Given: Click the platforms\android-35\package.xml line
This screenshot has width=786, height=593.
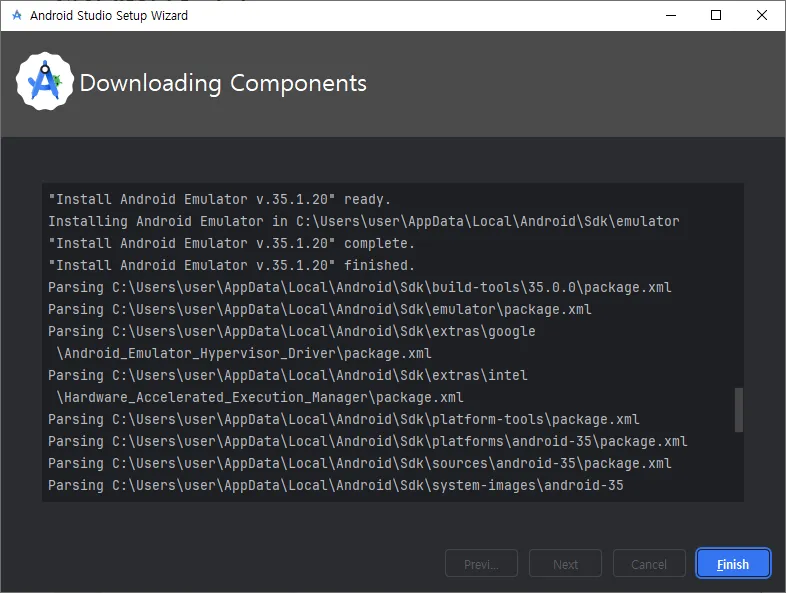Looking at the screenshot, I should pos(367,442).
